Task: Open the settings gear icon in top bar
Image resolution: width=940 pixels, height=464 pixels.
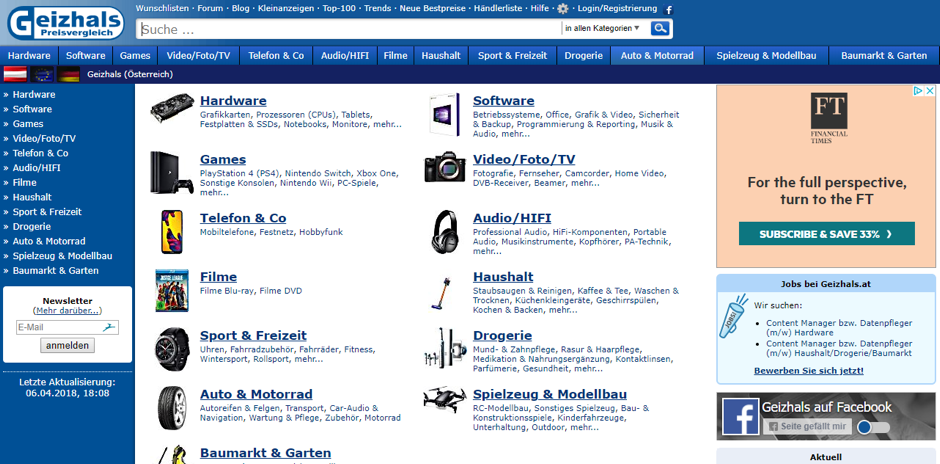Action: [x=562, y=9]
